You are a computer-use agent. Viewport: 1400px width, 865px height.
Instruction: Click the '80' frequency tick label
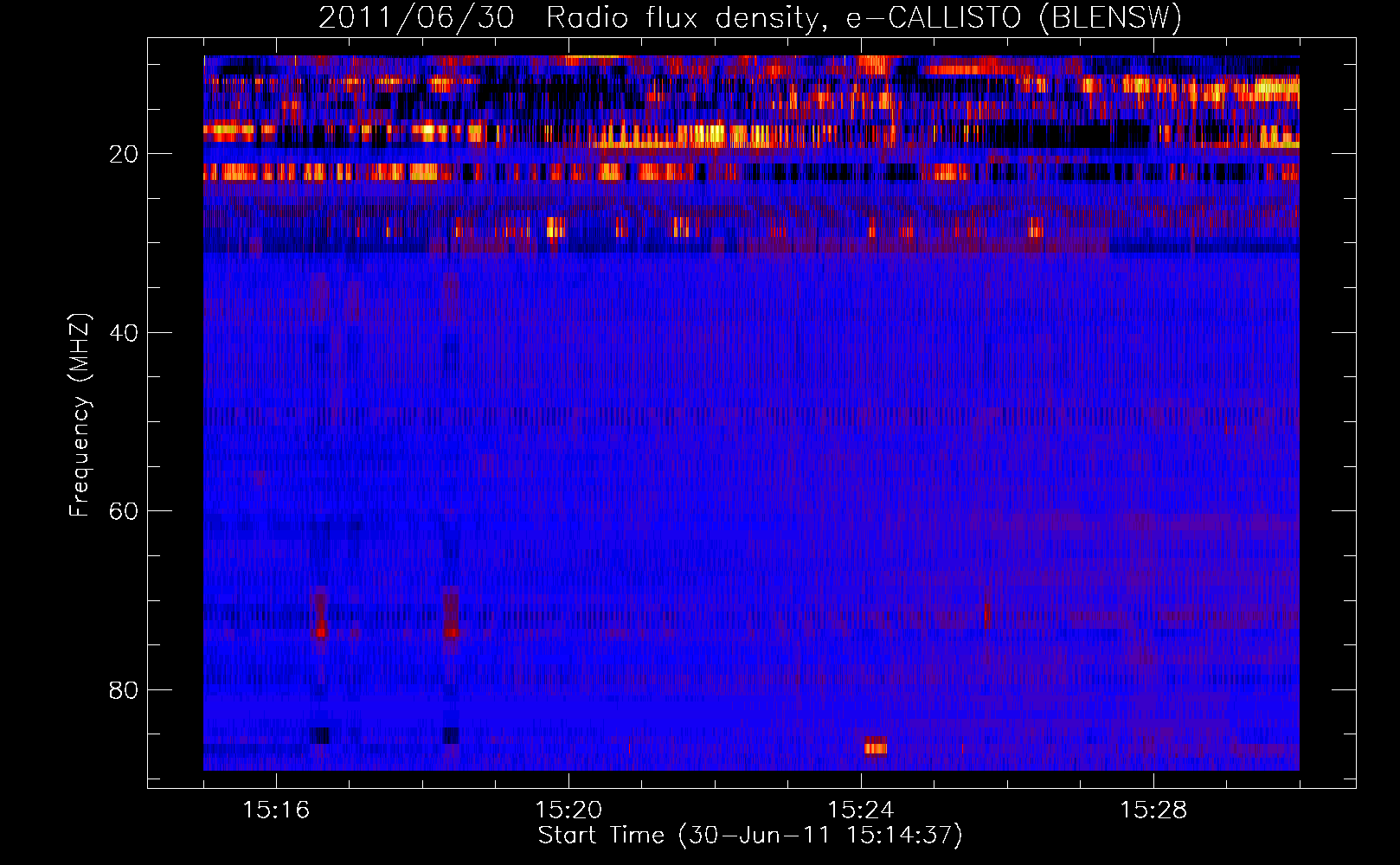(x=124, y=690)
